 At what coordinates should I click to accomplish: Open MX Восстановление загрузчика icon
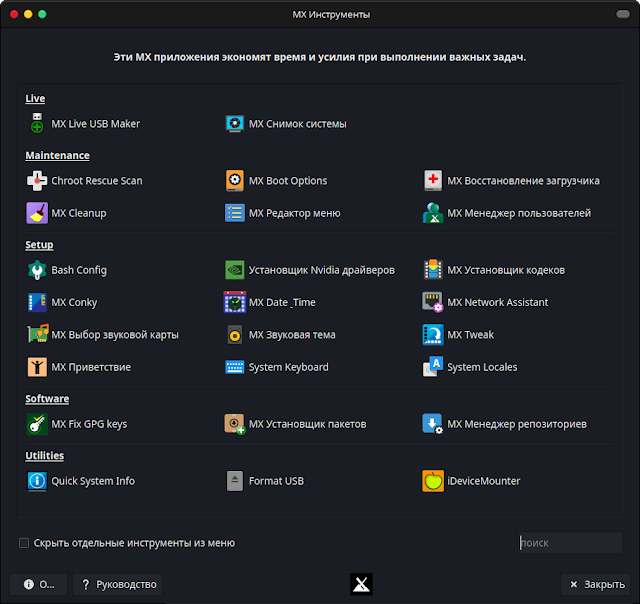point(433,180)
